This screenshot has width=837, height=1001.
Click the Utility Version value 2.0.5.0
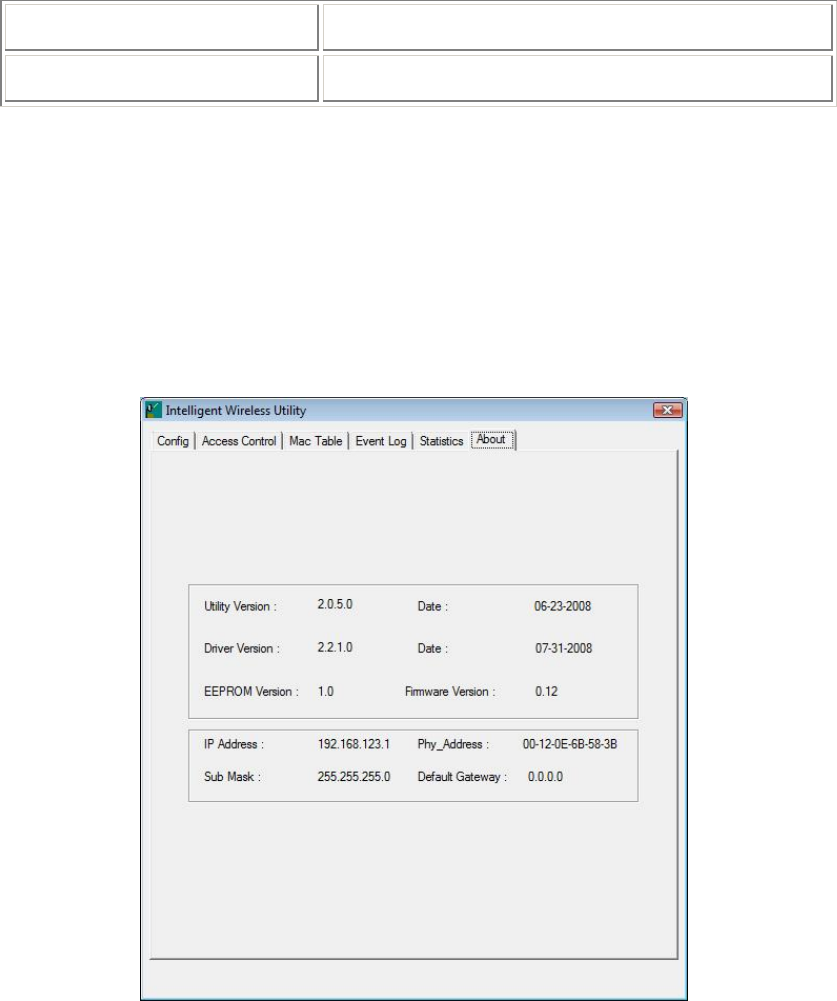pos(335,604)
